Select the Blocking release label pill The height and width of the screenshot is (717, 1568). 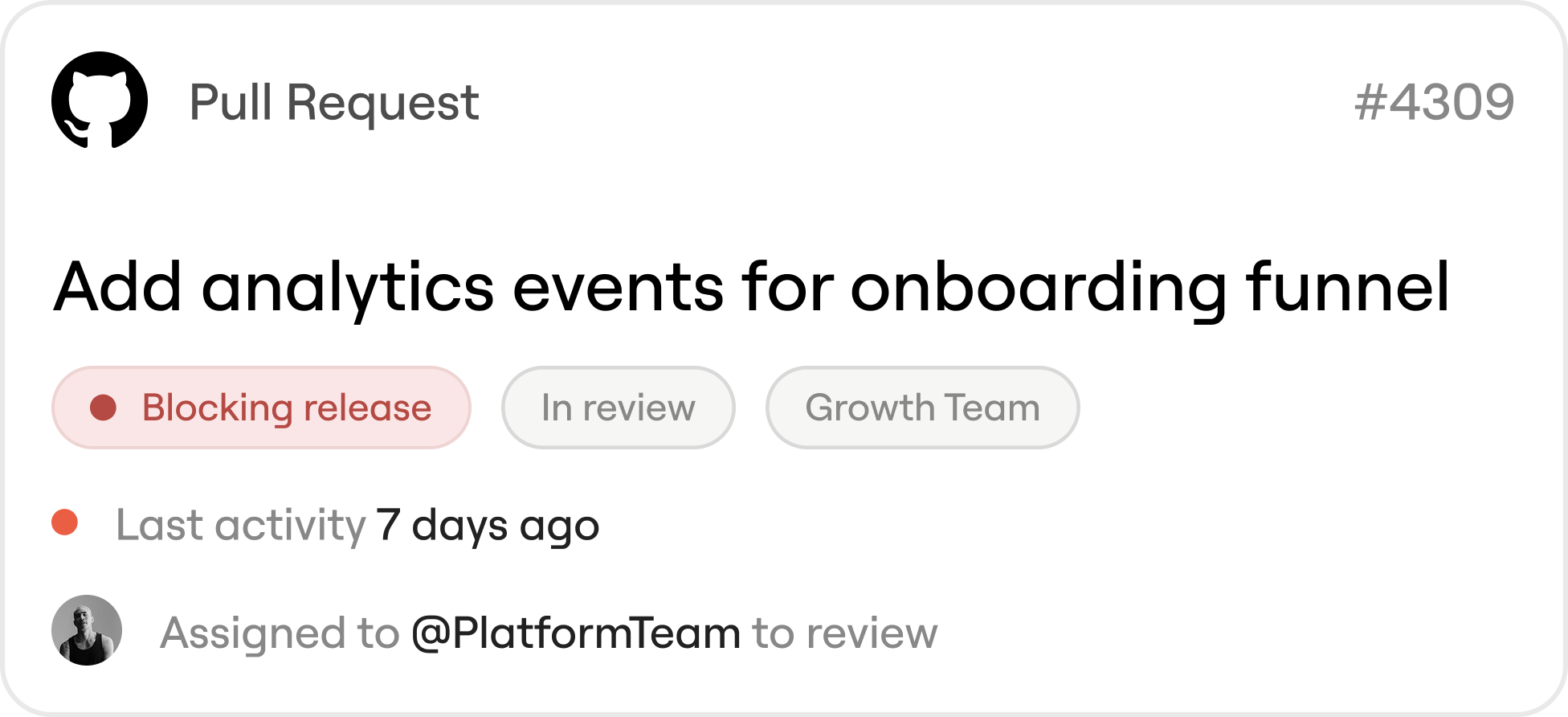tap(261, 408)
